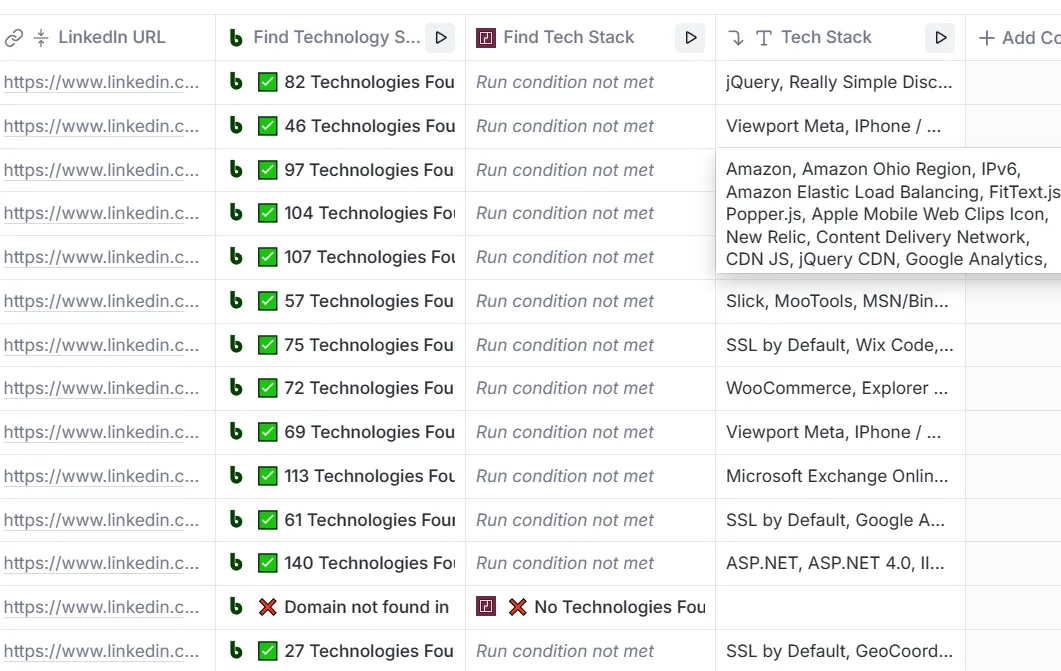Click green check icon for 97 Technologies Found
Screen dimensions: 1061x671
click(x=268, y=170)
